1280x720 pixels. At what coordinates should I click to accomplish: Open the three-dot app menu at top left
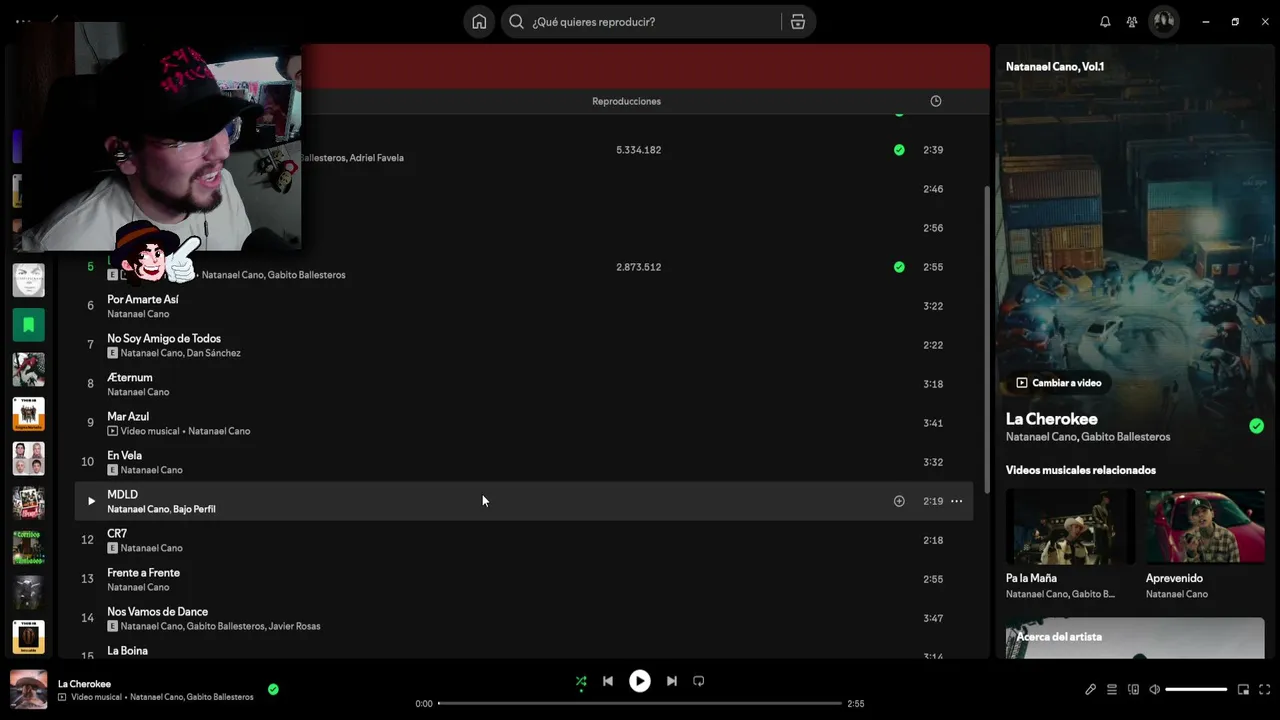[23, 21]
